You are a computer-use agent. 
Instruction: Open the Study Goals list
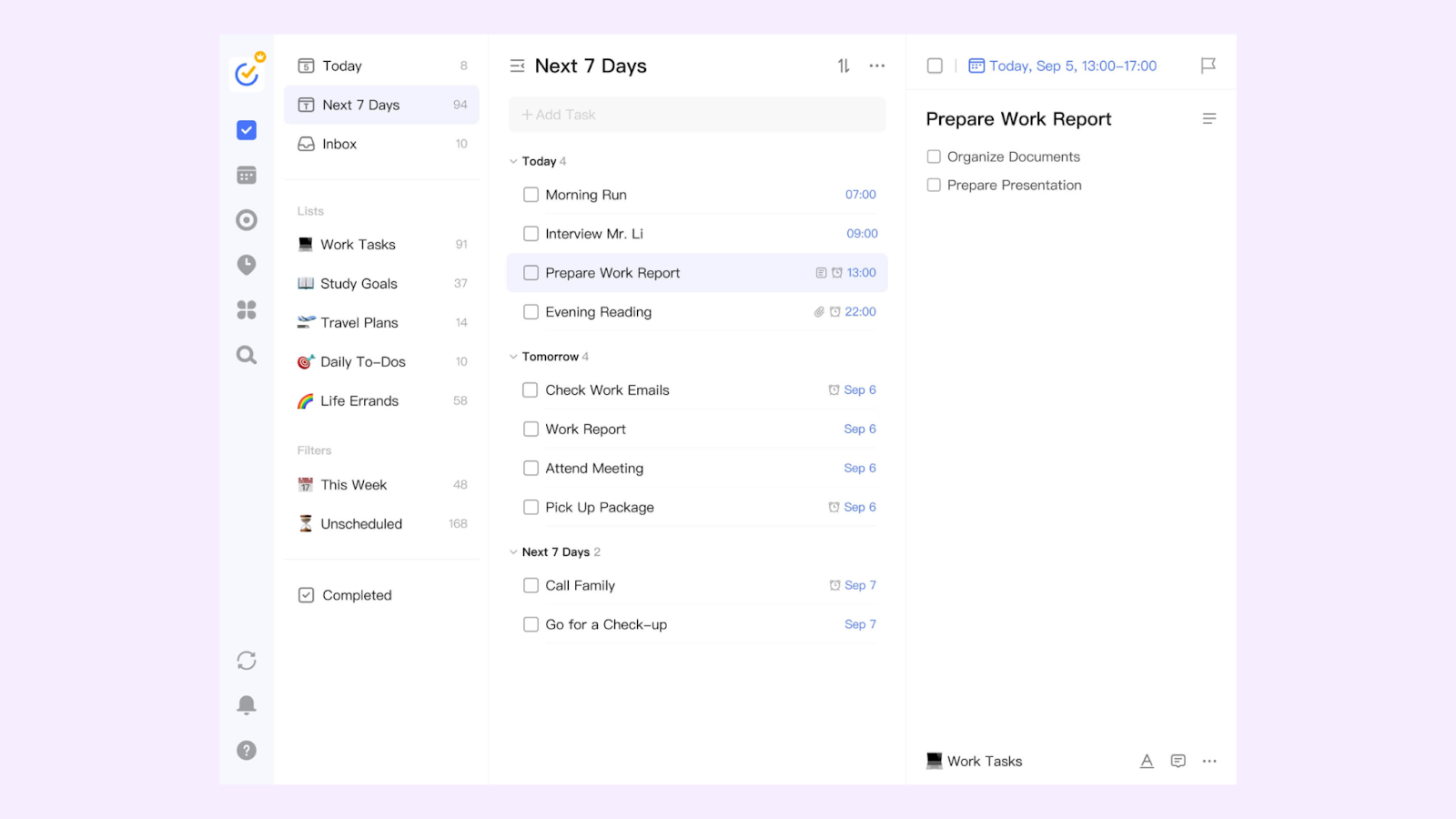click(x=359, y=284)
